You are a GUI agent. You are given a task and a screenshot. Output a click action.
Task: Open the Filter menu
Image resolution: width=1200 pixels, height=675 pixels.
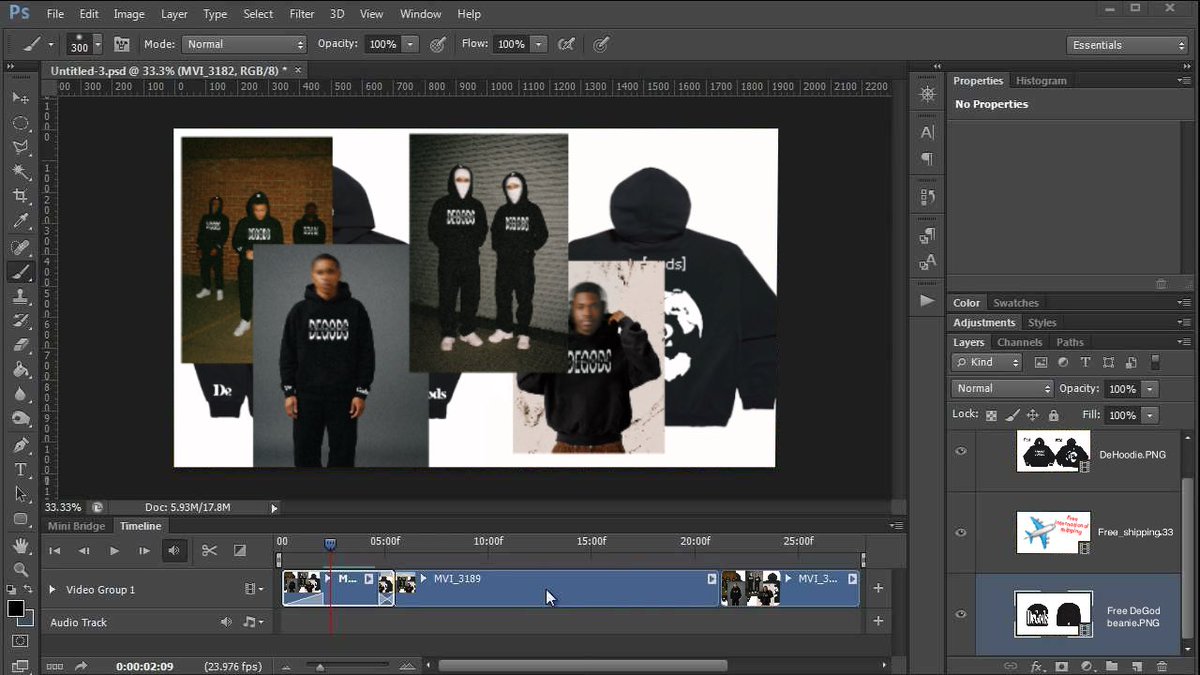point(301,14)
